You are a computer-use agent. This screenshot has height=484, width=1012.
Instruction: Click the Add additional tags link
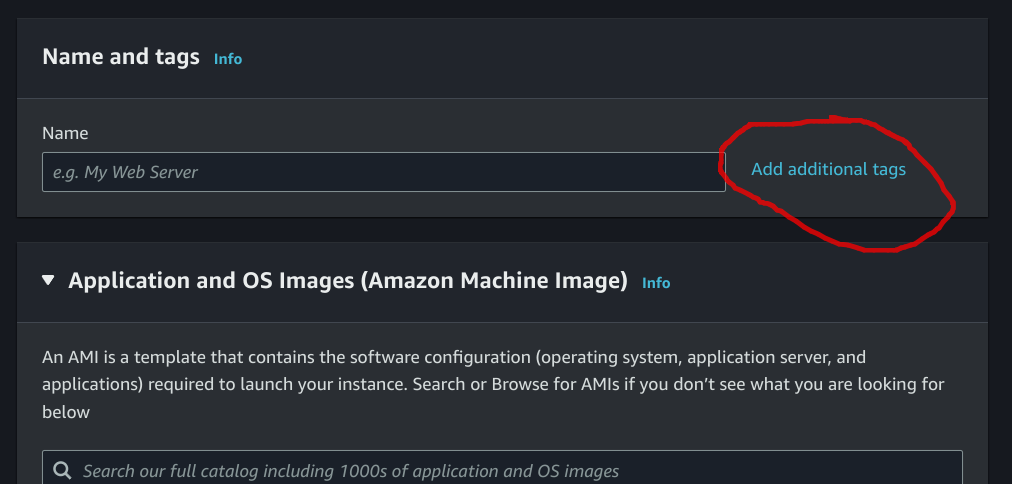(828, 169)
